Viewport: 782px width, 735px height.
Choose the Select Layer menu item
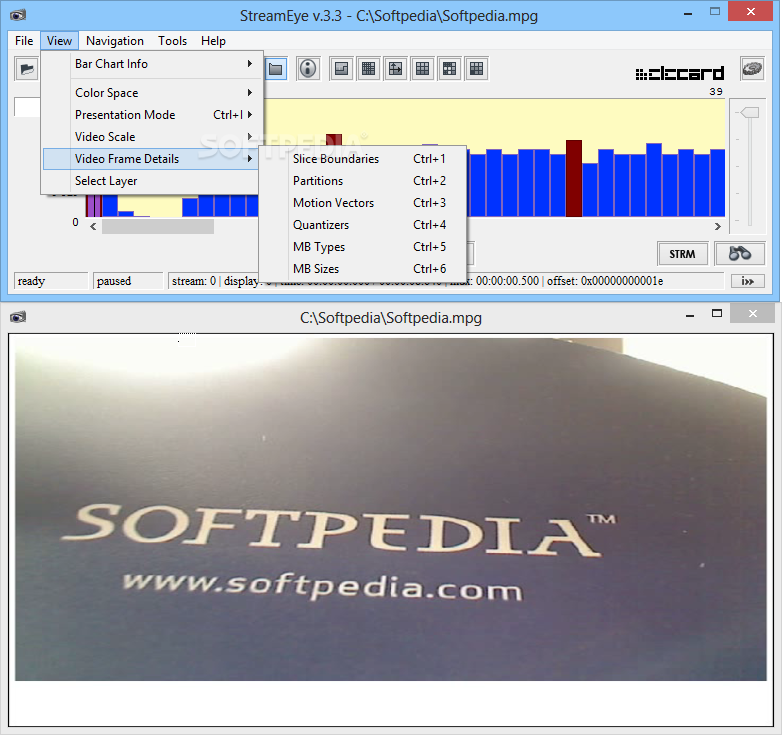(x=151, y=181)
